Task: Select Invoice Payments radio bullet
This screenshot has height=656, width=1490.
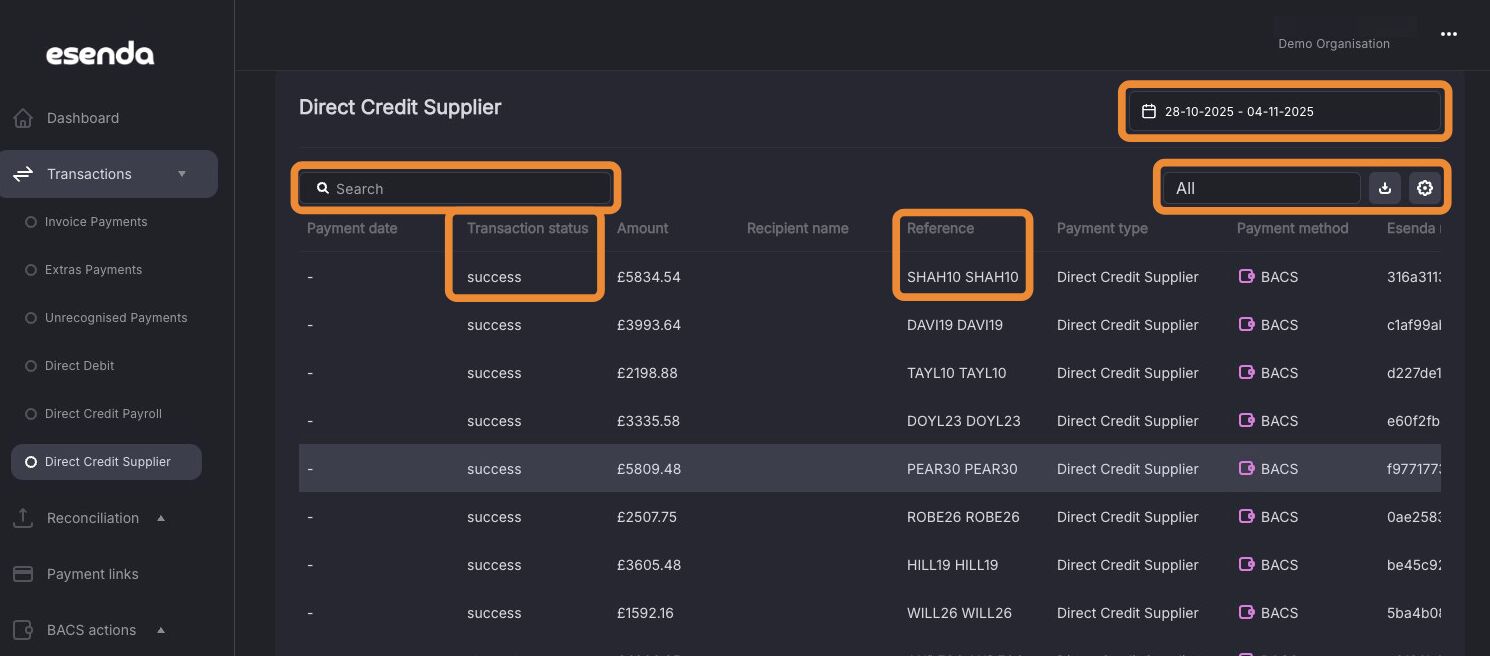Action: pos(31,222)
